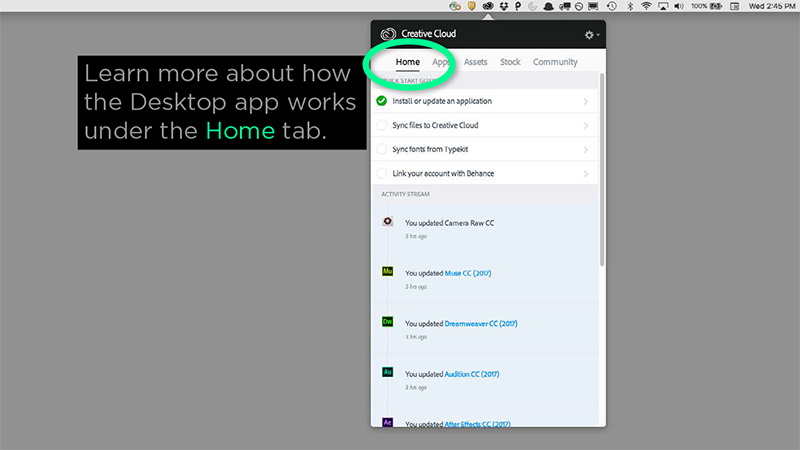The image size is (800, 450).
Task: Click the Dreamweaver CC icon in activity stream
Action: coord(388,322)
